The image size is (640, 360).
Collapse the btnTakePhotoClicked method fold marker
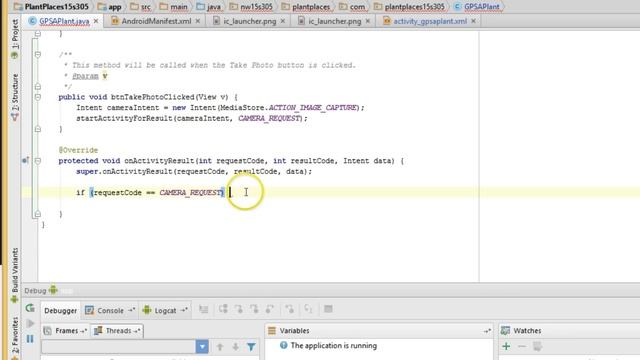point(38,97)
